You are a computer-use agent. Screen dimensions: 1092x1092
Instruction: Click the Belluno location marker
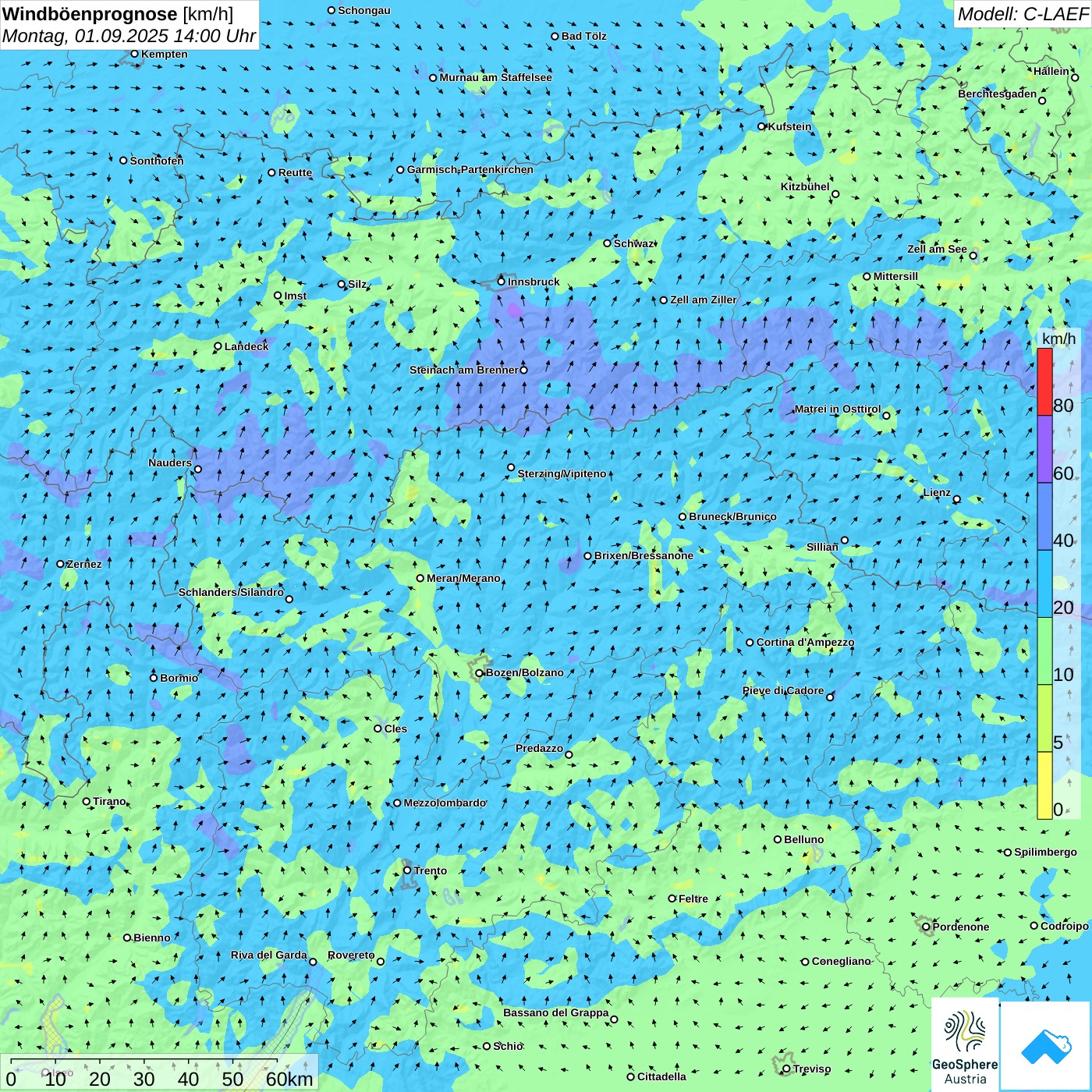[778, 839]
